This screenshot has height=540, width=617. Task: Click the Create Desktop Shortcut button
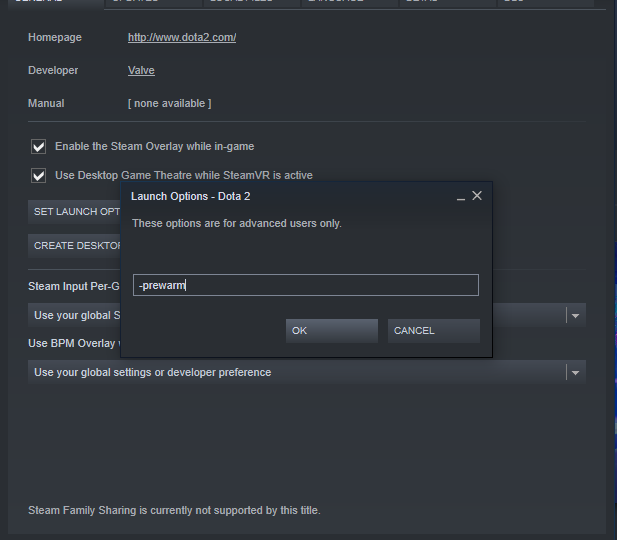(x=76, y=245)
